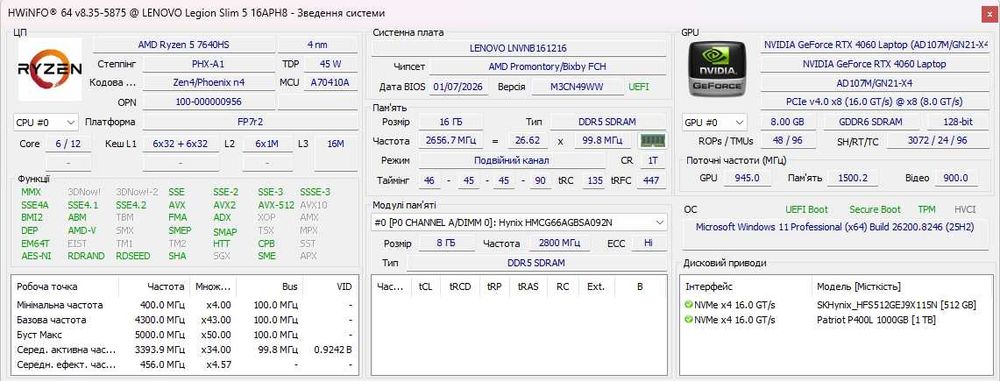Click the 'SSSE-3' feature label
This screenshot has width=1000, height=381.
[x=315, y=191]
